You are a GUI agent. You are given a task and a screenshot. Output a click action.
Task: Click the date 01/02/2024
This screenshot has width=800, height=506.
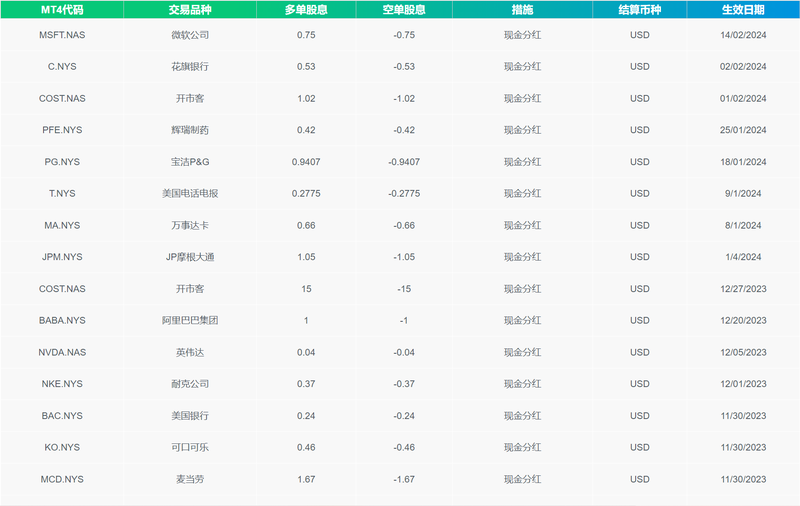pyautogui.click(x=743, y=98)
